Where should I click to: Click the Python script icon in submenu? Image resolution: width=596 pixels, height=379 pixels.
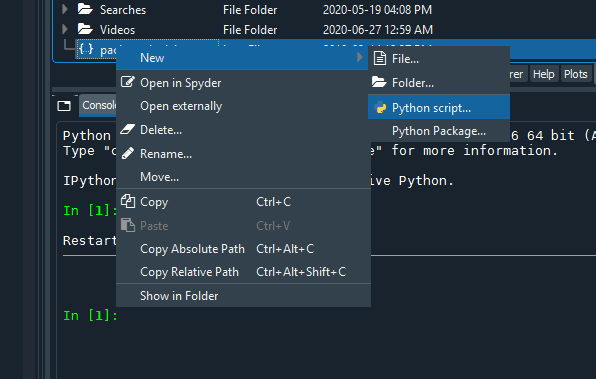pyautogui.click(x=380, y=108)
